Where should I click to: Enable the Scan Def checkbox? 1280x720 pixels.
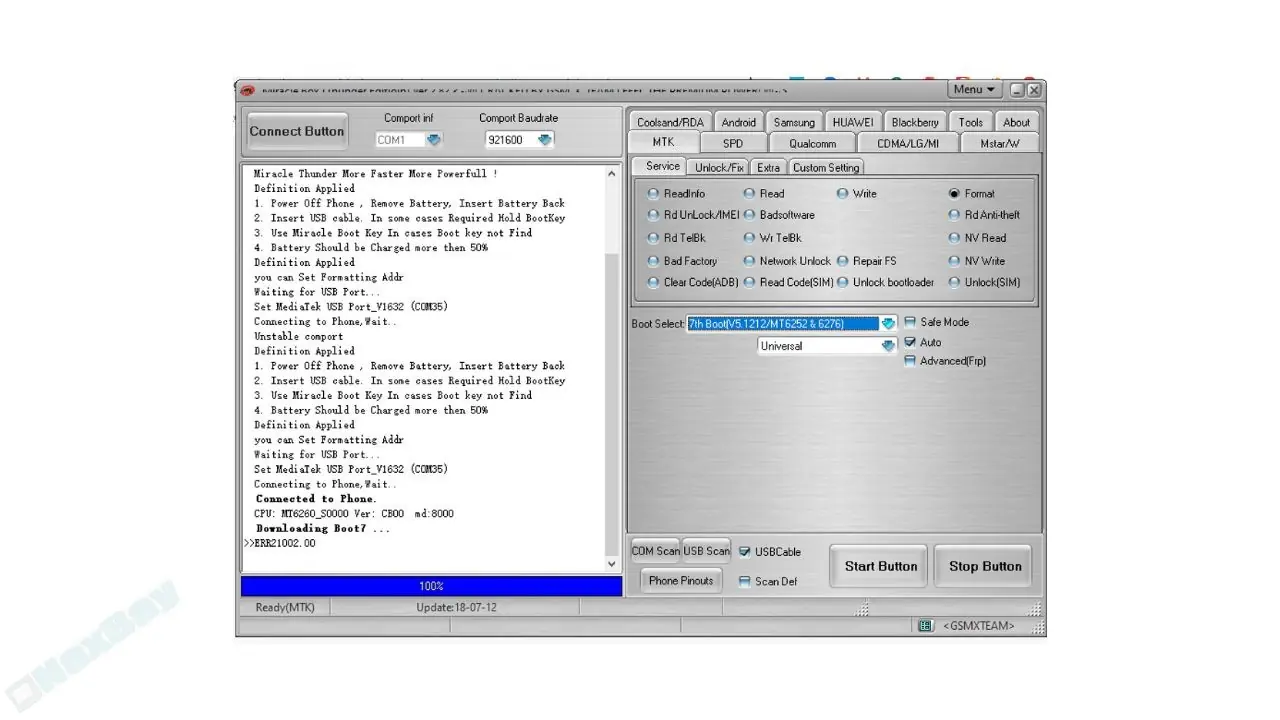click(744, 581)
